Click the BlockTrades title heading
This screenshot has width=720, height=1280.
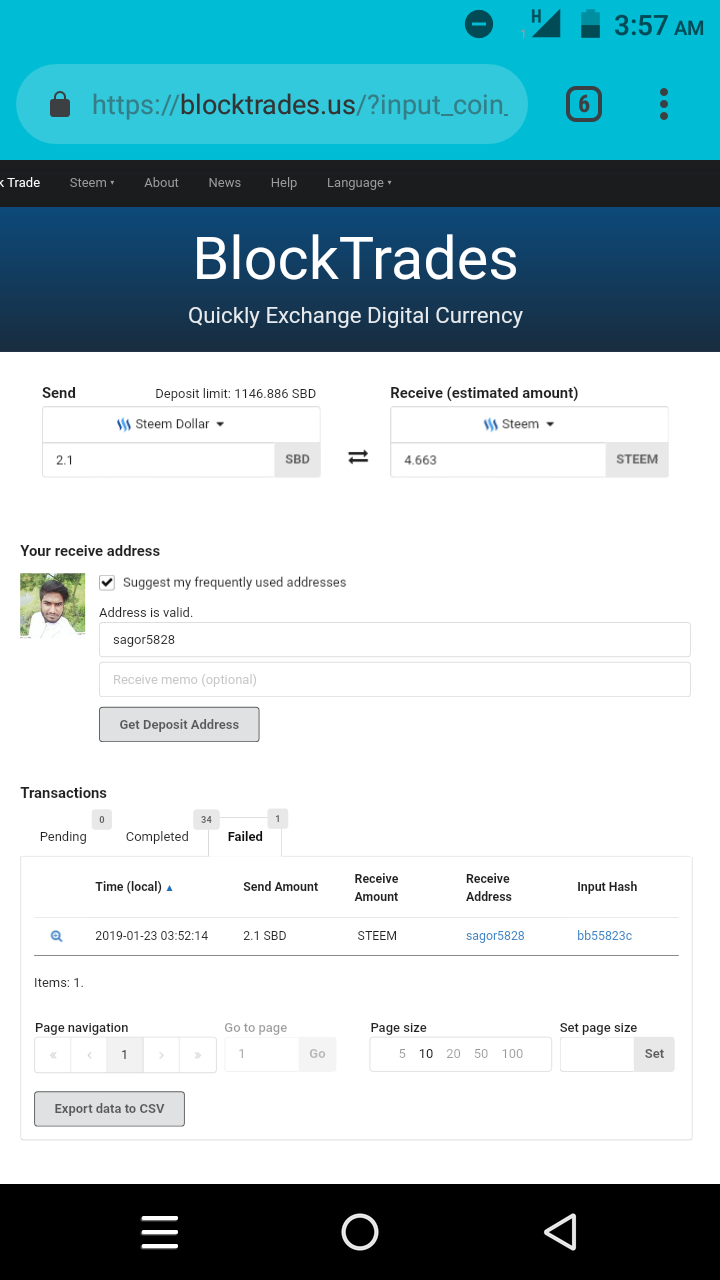point(356,258)
